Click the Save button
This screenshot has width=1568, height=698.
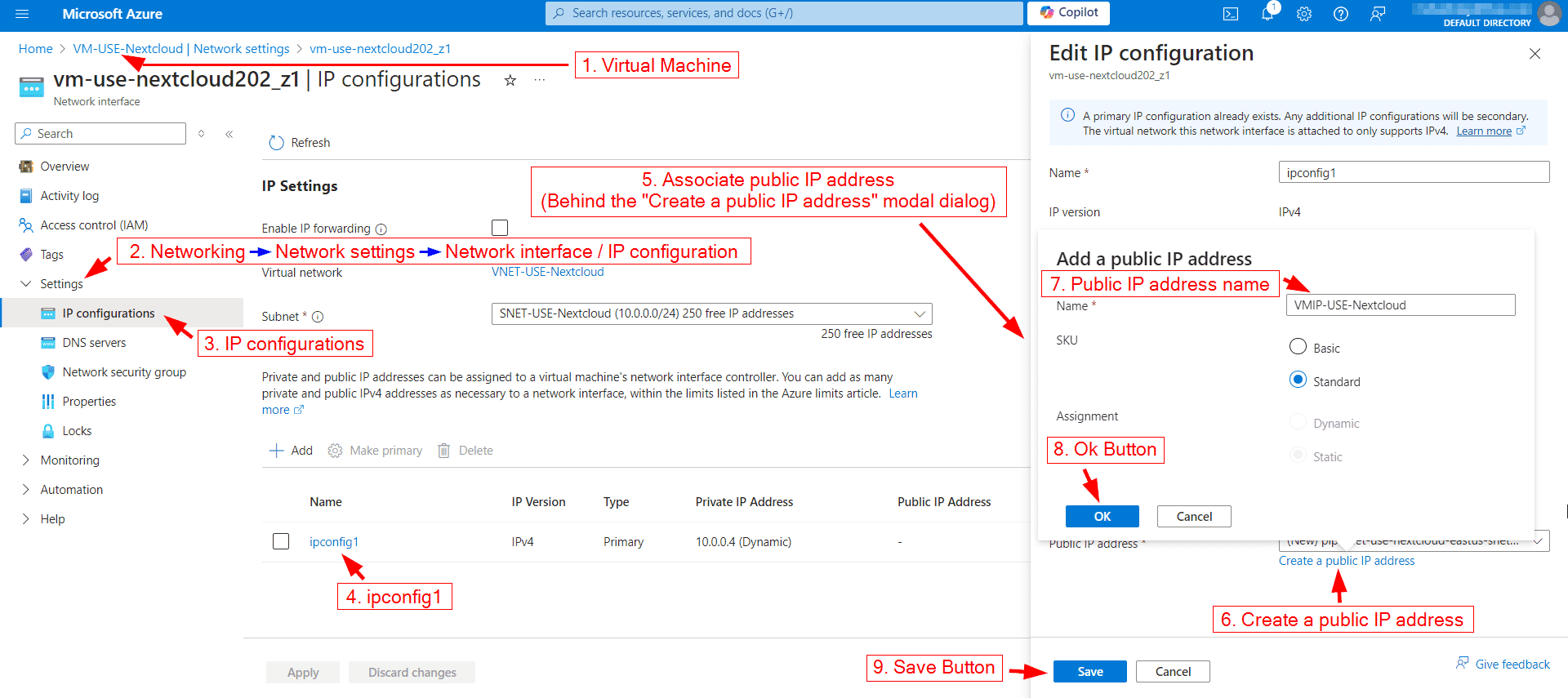[1090, 672]
